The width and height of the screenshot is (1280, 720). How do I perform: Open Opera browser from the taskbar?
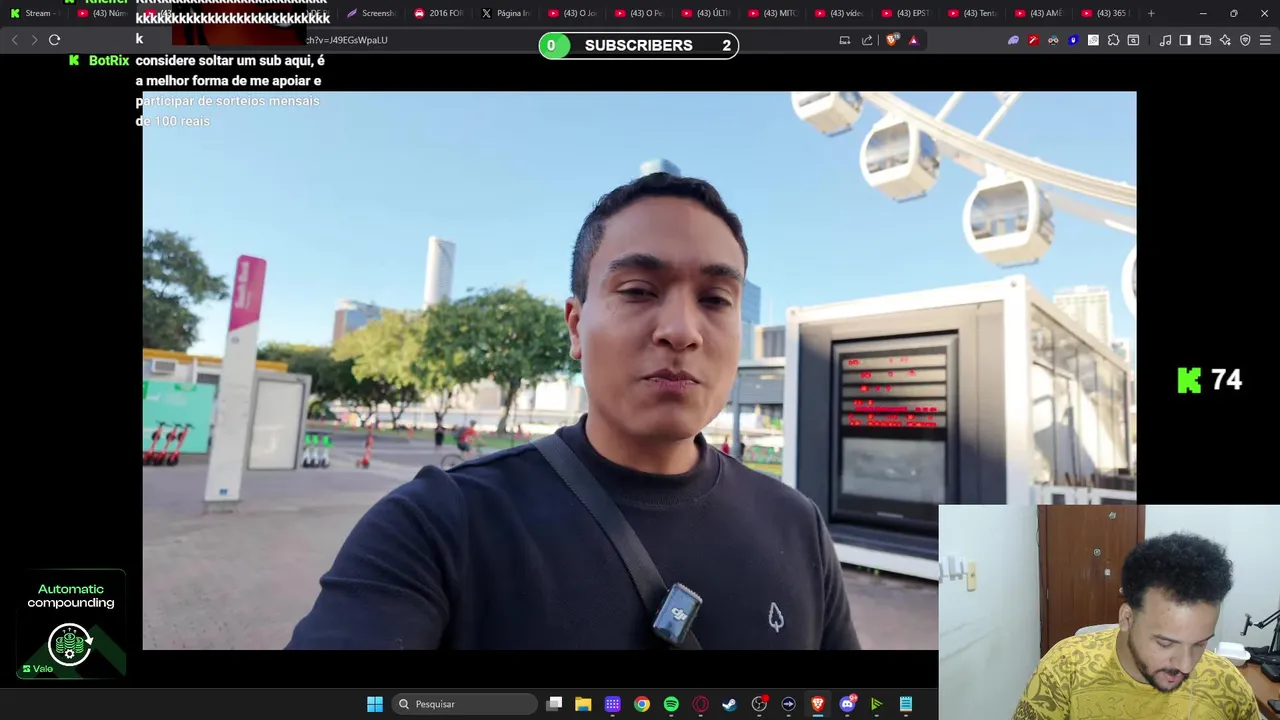point(700,704)
